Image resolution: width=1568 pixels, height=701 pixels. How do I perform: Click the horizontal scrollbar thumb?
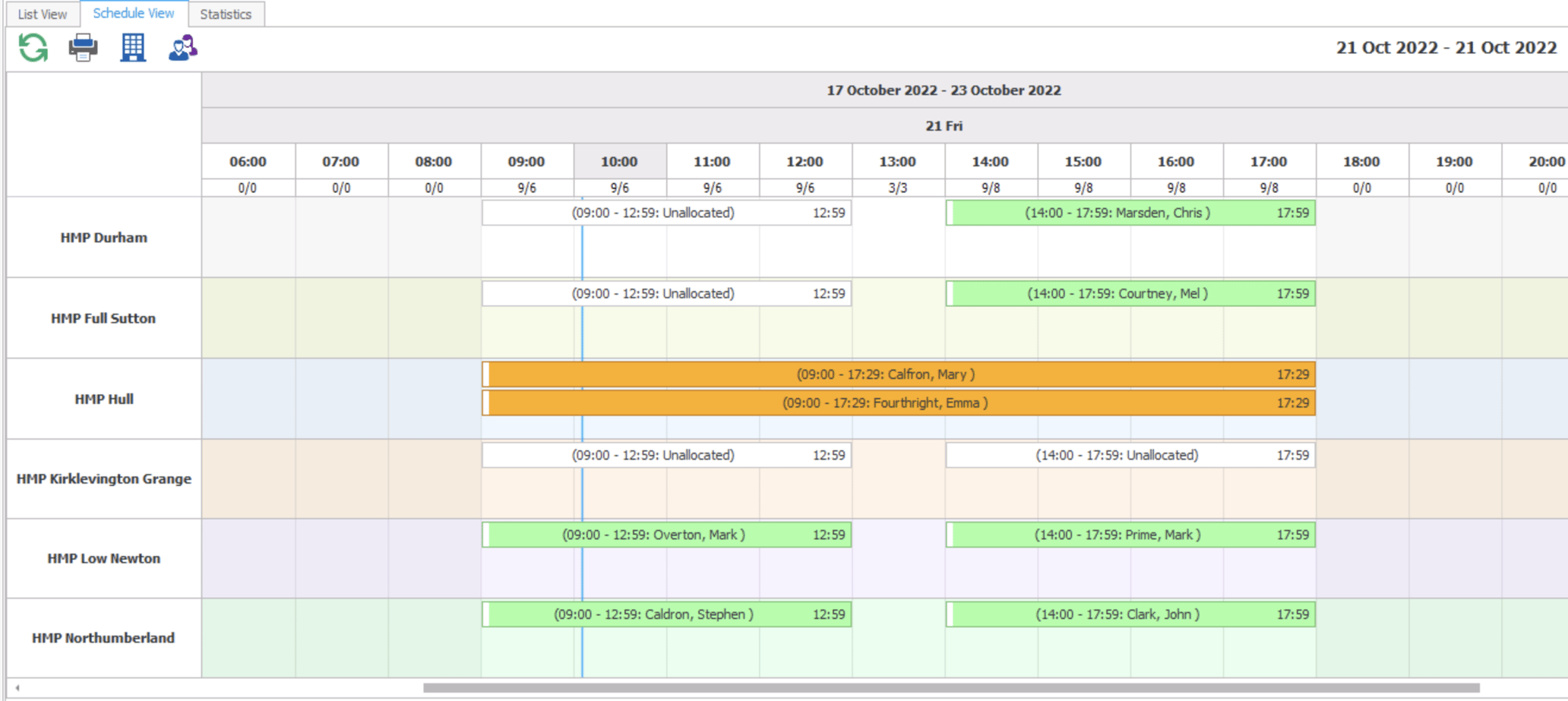tap(951, 688)
